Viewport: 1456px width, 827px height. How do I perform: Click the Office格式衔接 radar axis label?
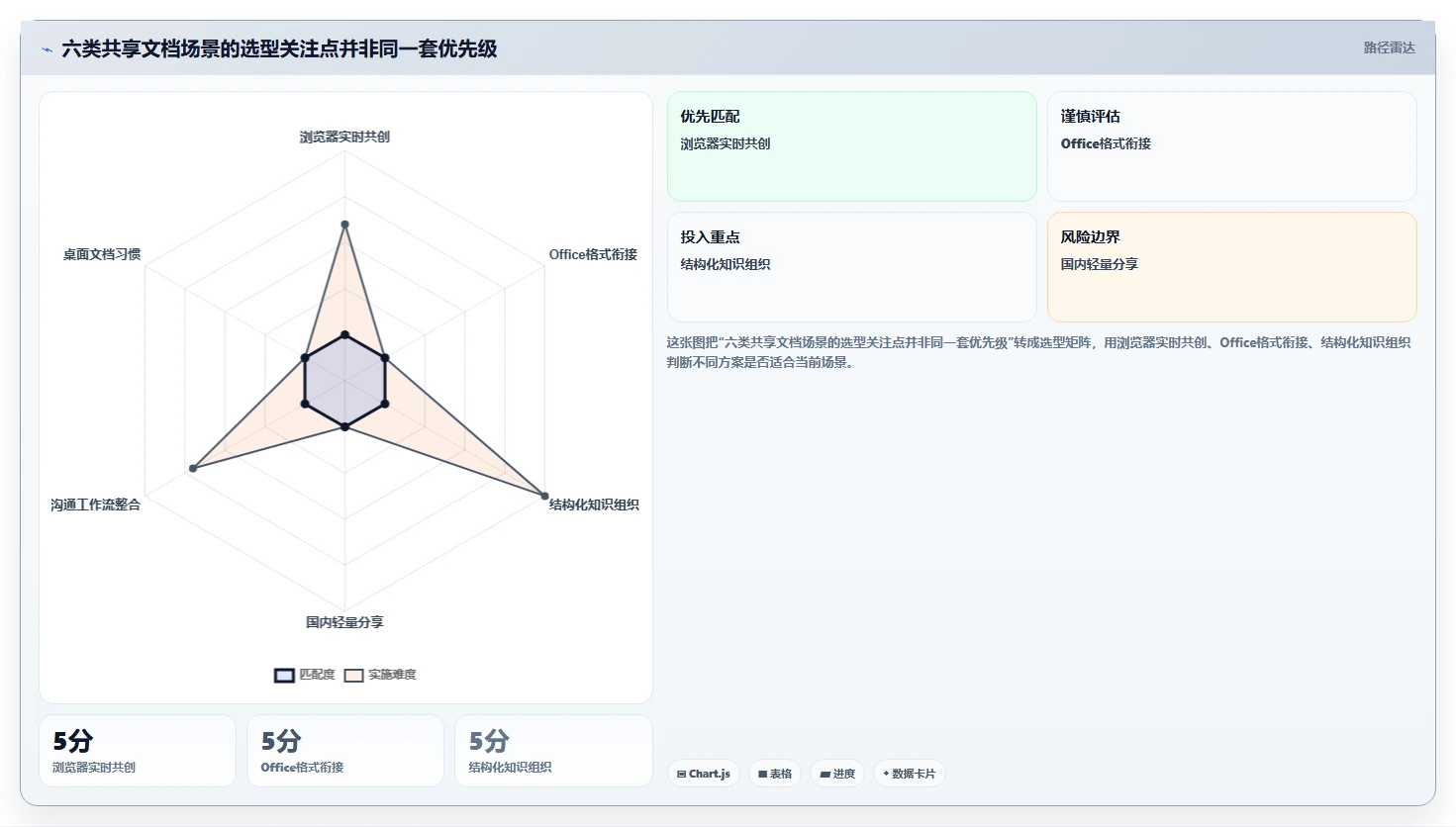pos(593,254)
